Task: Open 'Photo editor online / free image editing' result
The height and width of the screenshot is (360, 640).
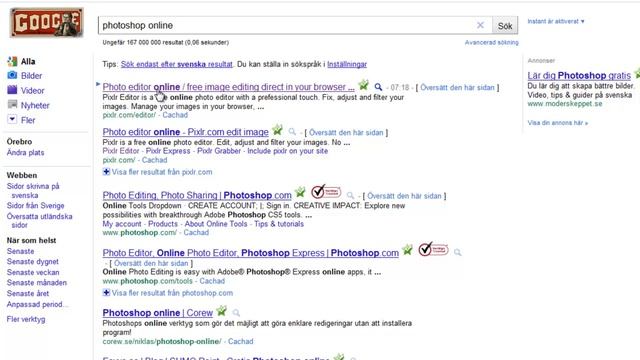Action: coord(228,87)
